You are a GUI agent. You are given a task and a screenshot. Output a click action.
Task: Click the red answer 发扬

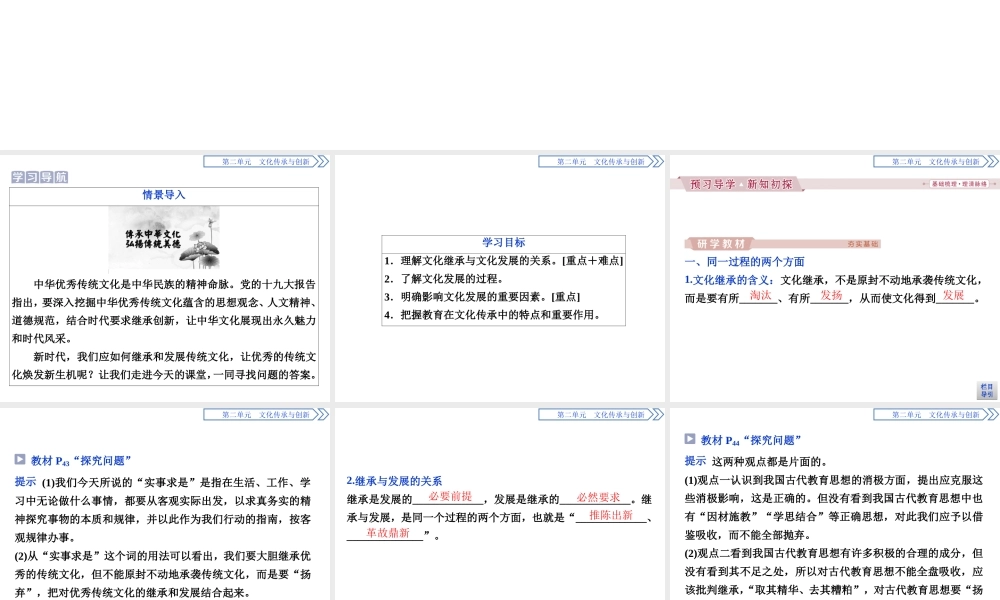(831, 296)
